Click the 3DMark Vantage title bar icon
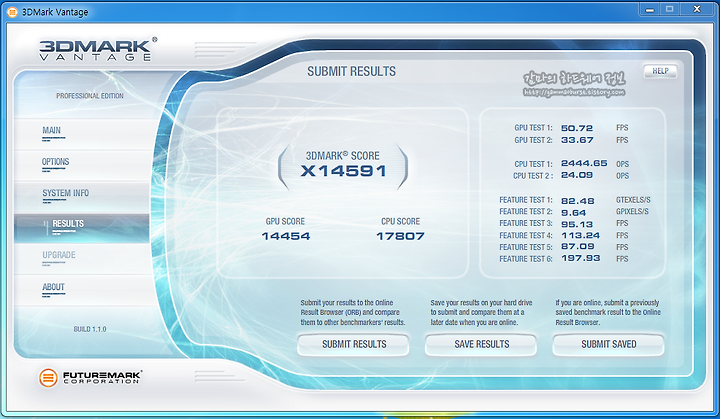 coord(12,12)
